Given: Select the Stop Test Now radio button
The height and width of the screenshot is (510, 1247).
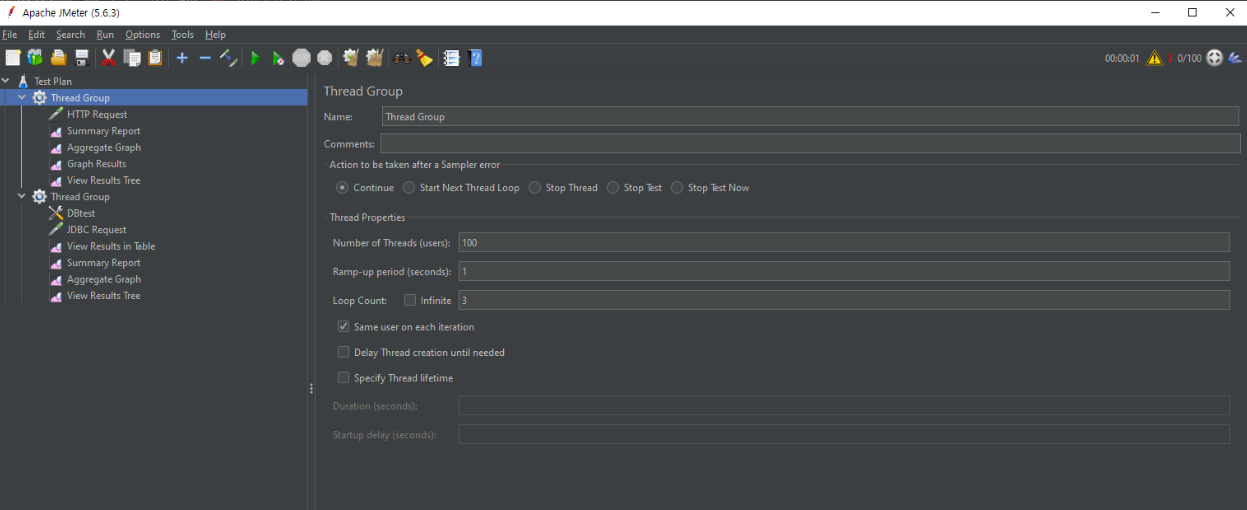Looking at the screenshot, I should coord(677,187).
